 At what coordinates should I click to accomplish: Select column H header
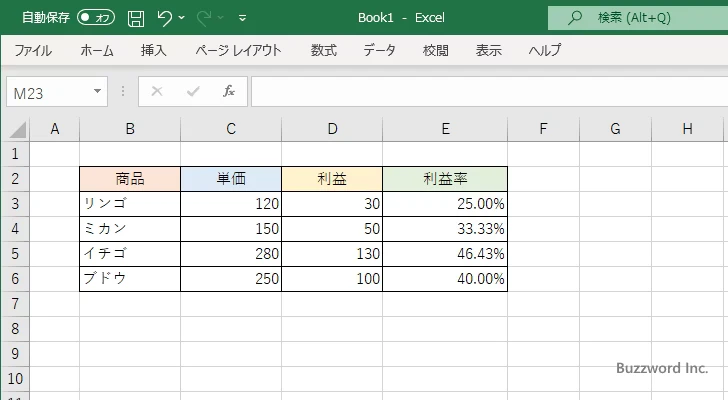click(688, 129)
